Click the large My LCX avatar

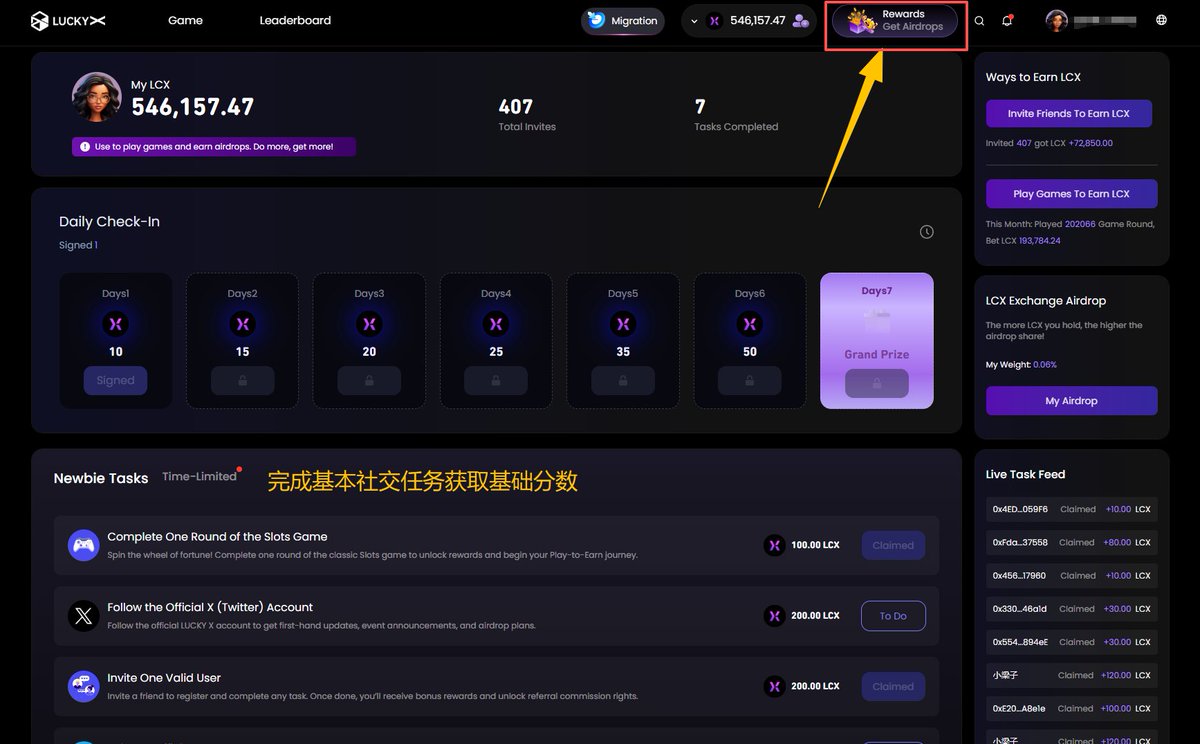pyautogui.click(x=96, y=98)
